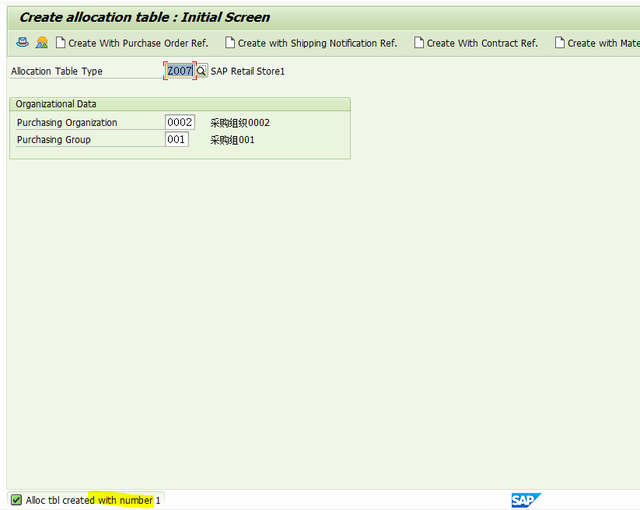Click the first toolbar icon with hat
The image size is (640, 510).
(x=22, y=42)
